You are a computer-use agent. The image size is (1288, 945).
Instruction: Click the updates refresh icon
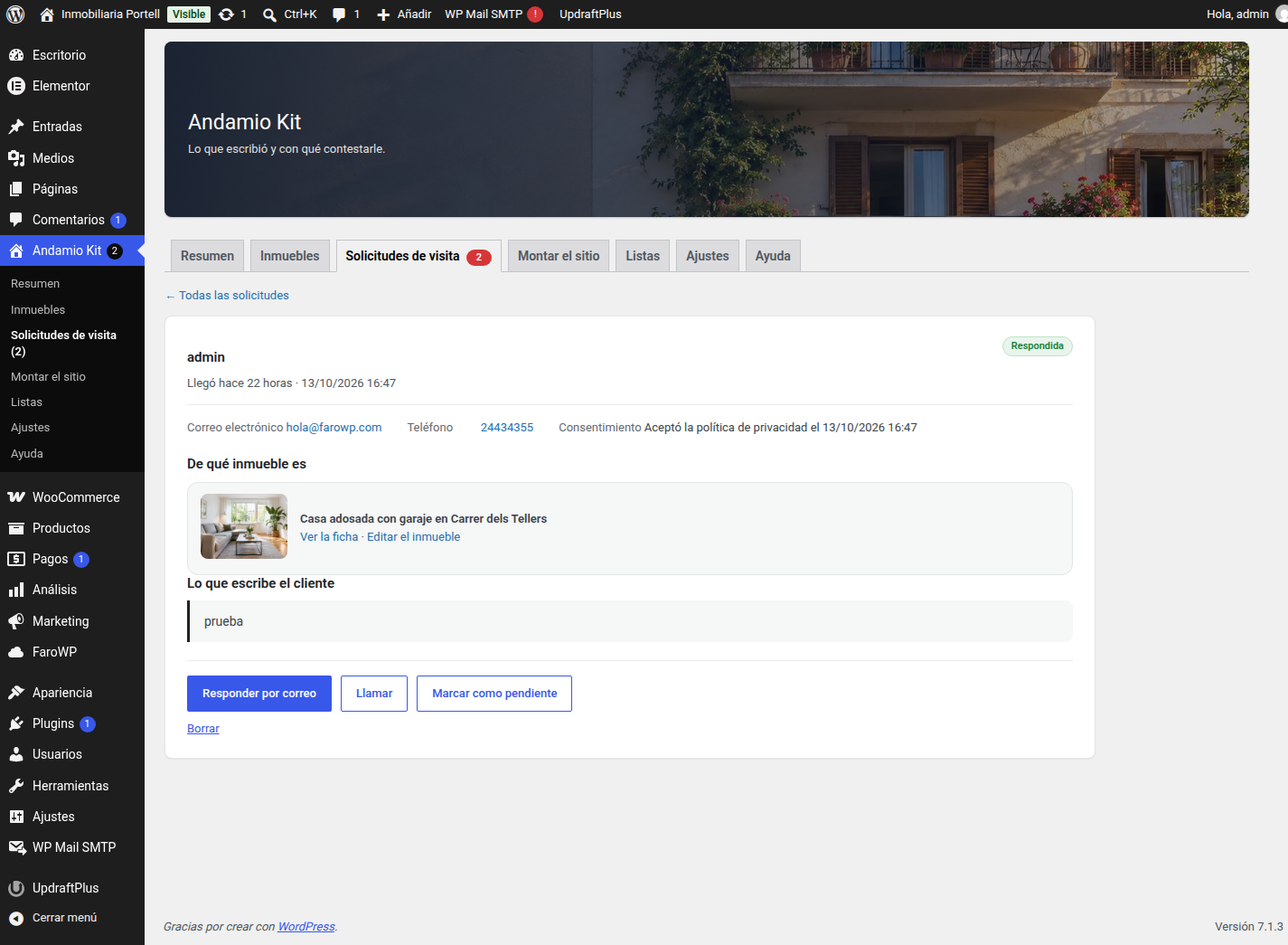pyautogui.click(x=226, y=14)
